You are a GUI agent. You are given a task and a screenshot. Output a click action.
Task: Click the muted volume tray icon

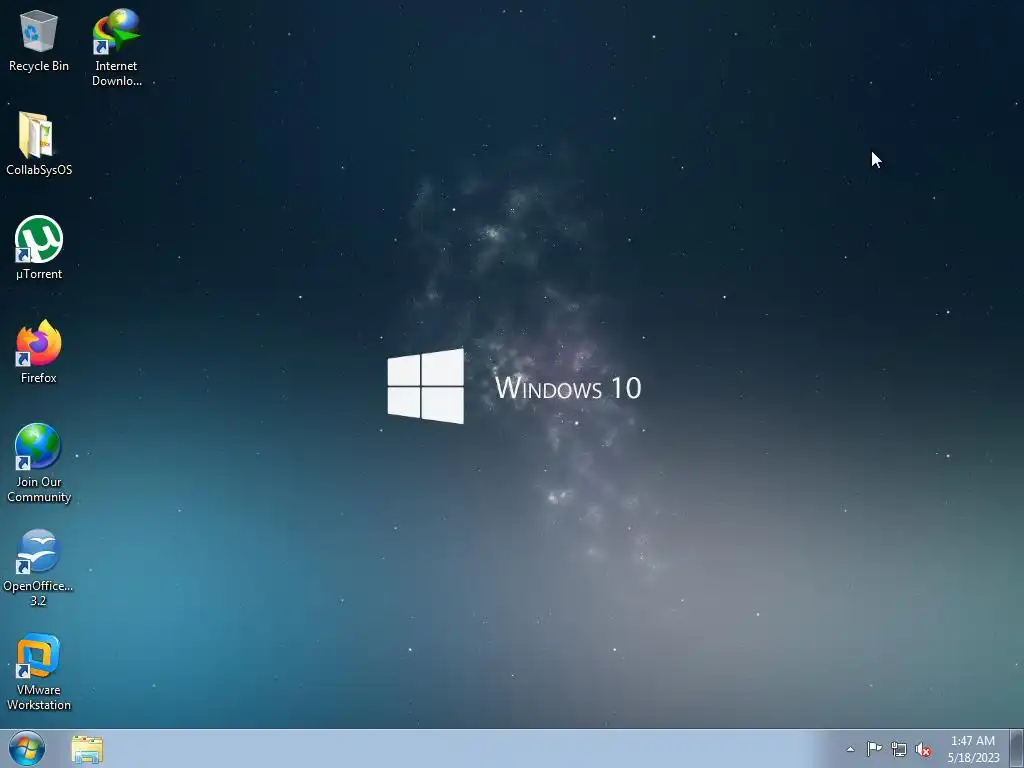(x=923, y=750)
